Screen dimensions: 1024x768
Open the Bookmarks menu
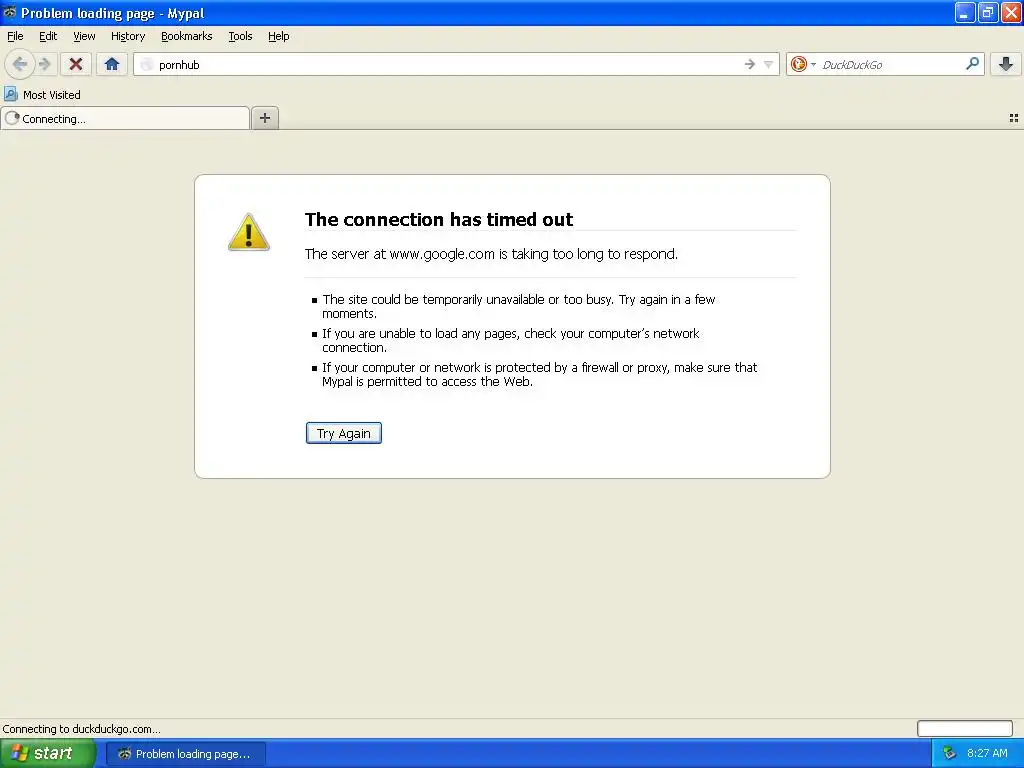187,36
